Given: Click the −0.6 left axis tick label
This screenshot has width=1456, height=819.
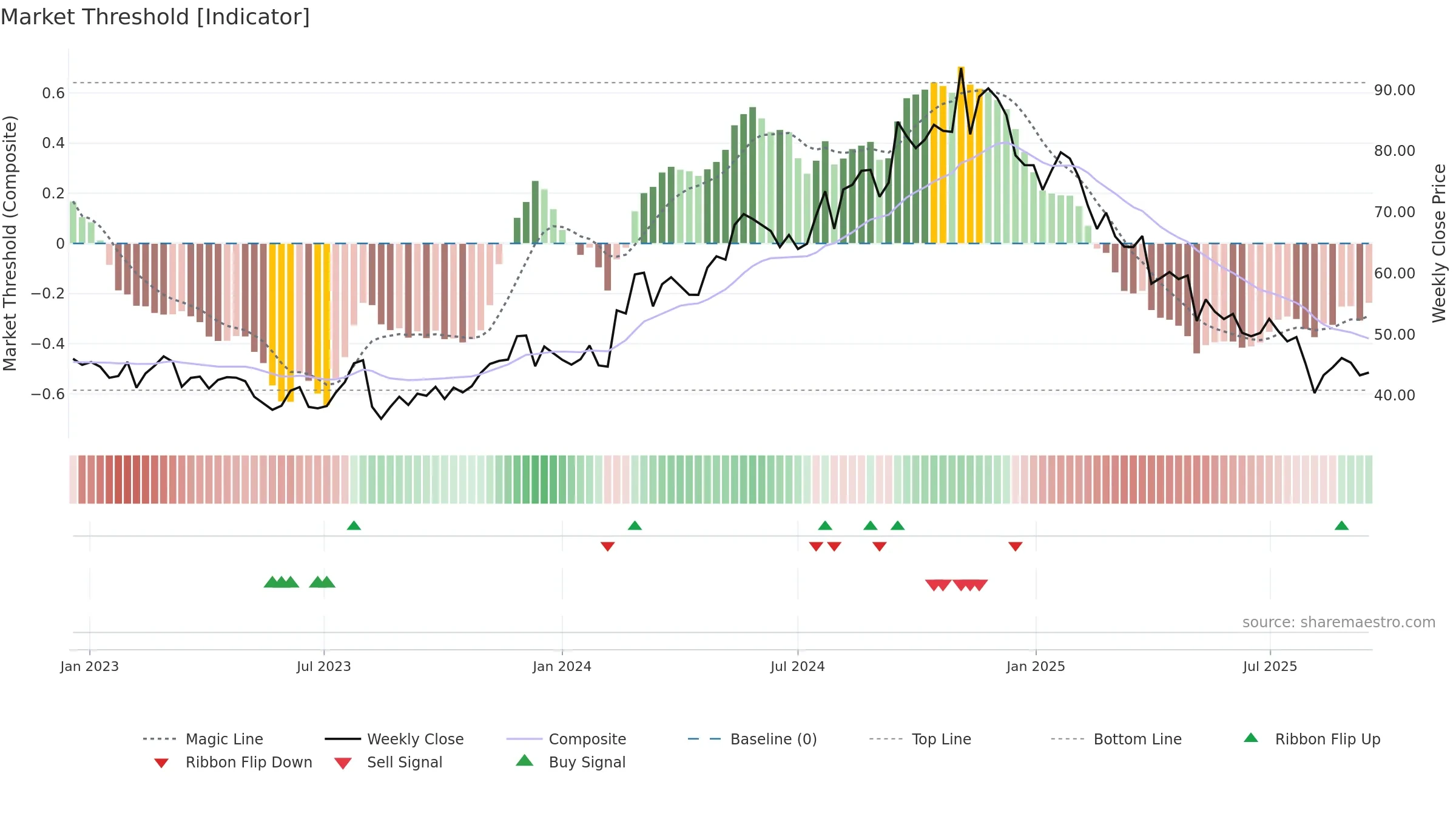Looking at the screenshot, I should click(x=48, y=394).
